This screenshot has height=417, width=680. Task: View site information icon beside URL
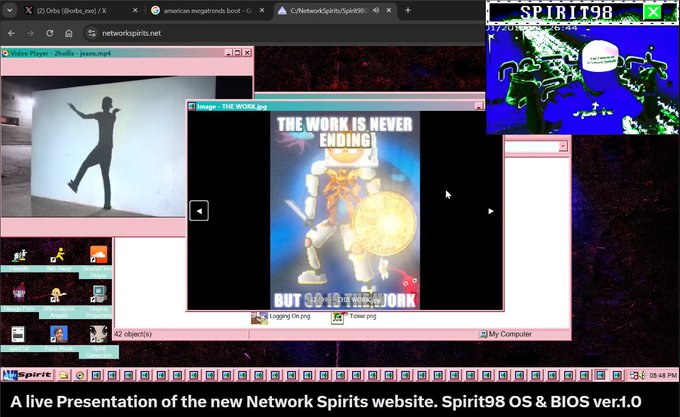click(x=92, y=33)
